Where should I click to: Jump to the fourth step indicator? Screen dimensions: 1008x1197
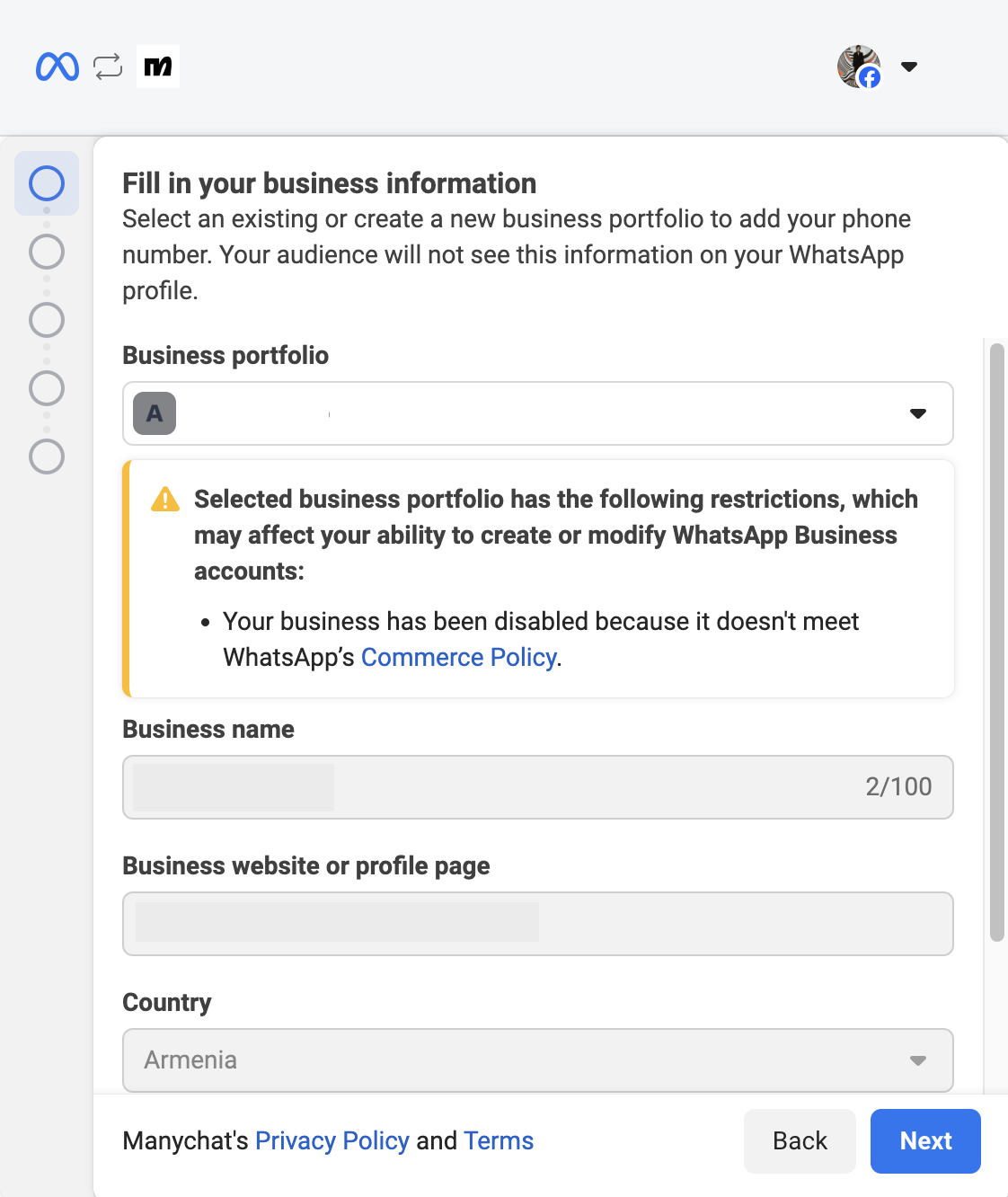click(x=47, y=388)
